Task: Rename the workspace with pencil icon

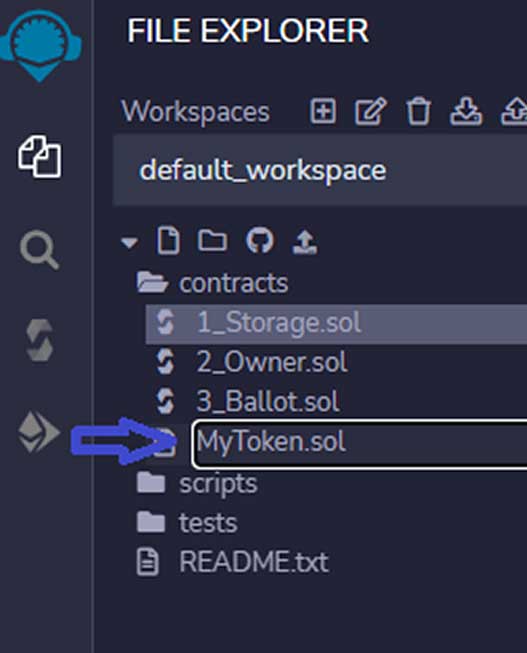Action: click(370, 111)
